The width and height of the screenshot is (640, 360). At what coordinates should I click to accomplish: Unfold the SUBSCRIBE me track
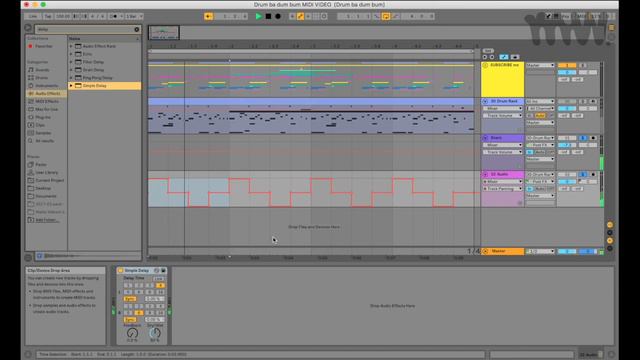click(485, 65)
